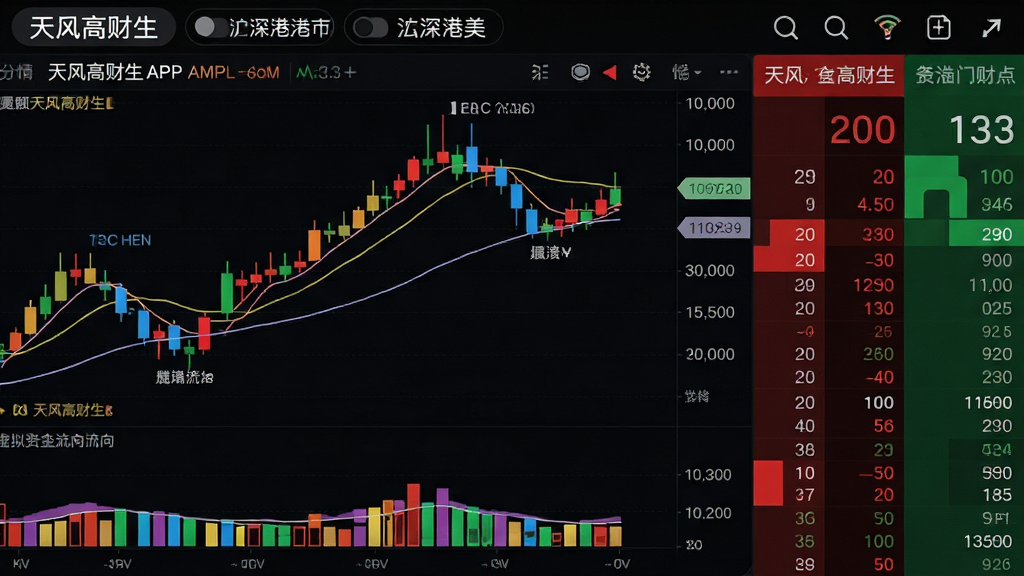Click the red 56 value in order book

click(x=883, y=426)
